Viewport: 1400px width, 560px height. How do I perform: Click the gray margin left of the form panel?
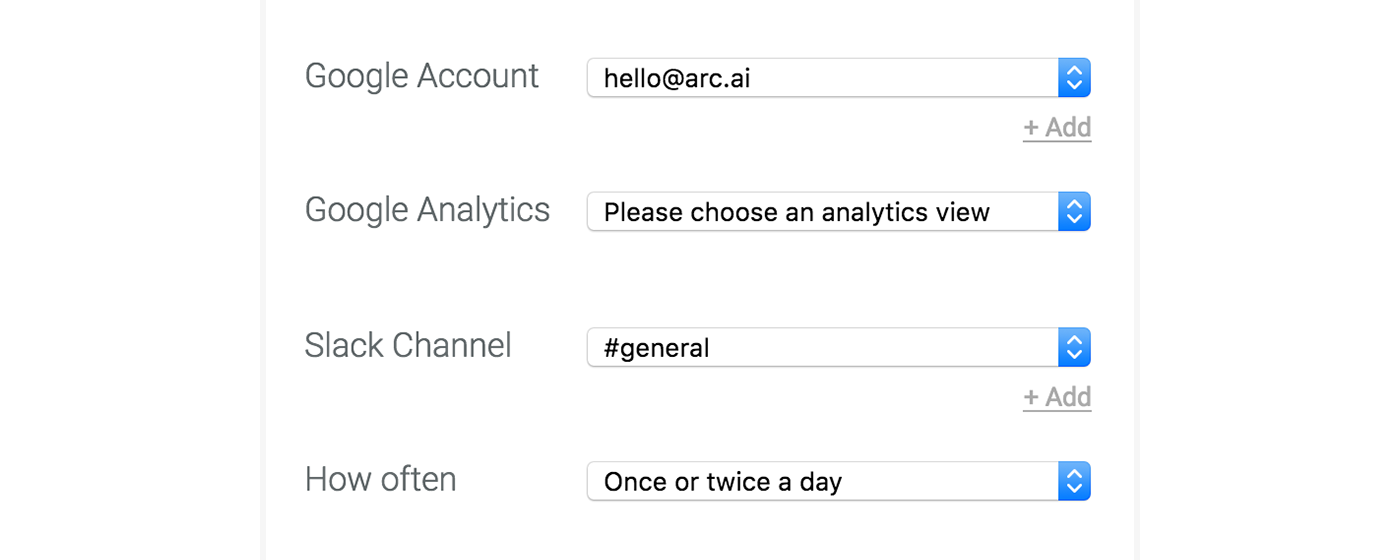pos(130,280)
